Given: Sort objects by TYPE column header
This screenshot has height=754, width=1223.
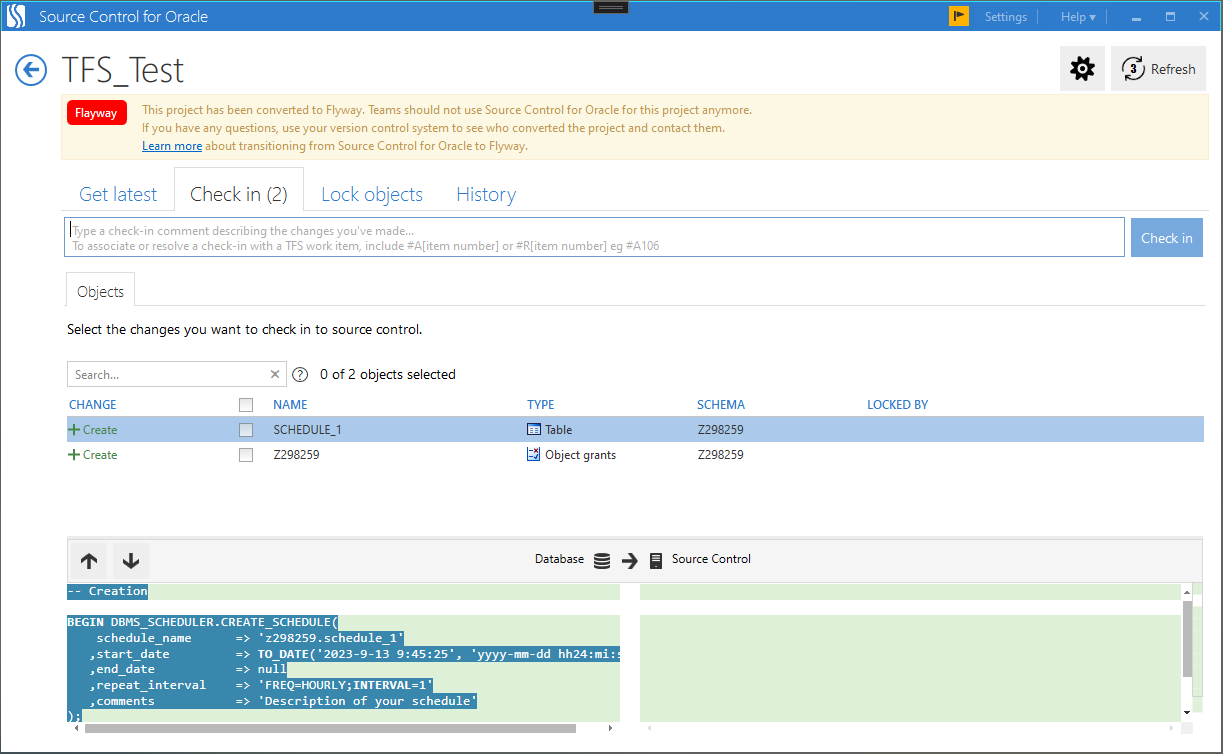Looking at the screenshot, I should tap(540, 405).
